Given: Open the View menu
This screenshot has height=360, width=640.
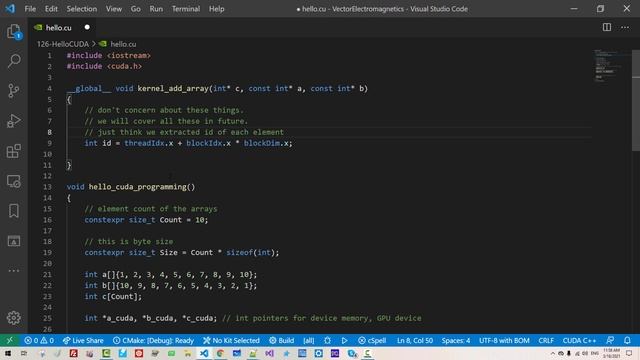Looking at the screenshot, I should click(x=113, y=9).
